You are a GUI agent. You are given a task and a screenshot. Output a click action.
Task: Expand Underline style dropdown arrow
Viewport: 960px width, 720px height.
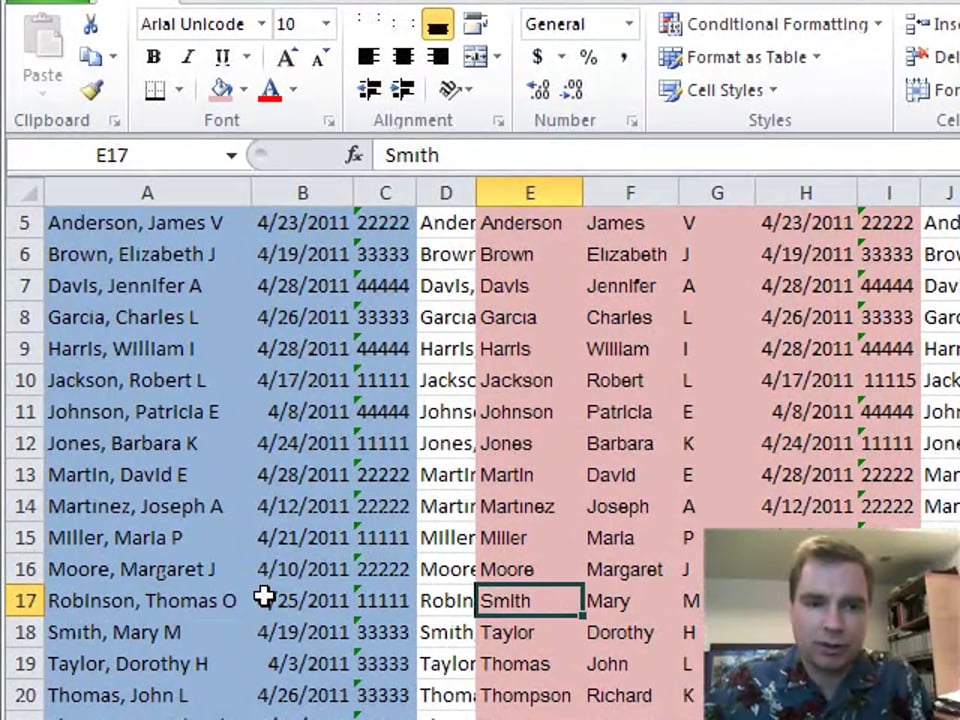[x=247, y=57]
